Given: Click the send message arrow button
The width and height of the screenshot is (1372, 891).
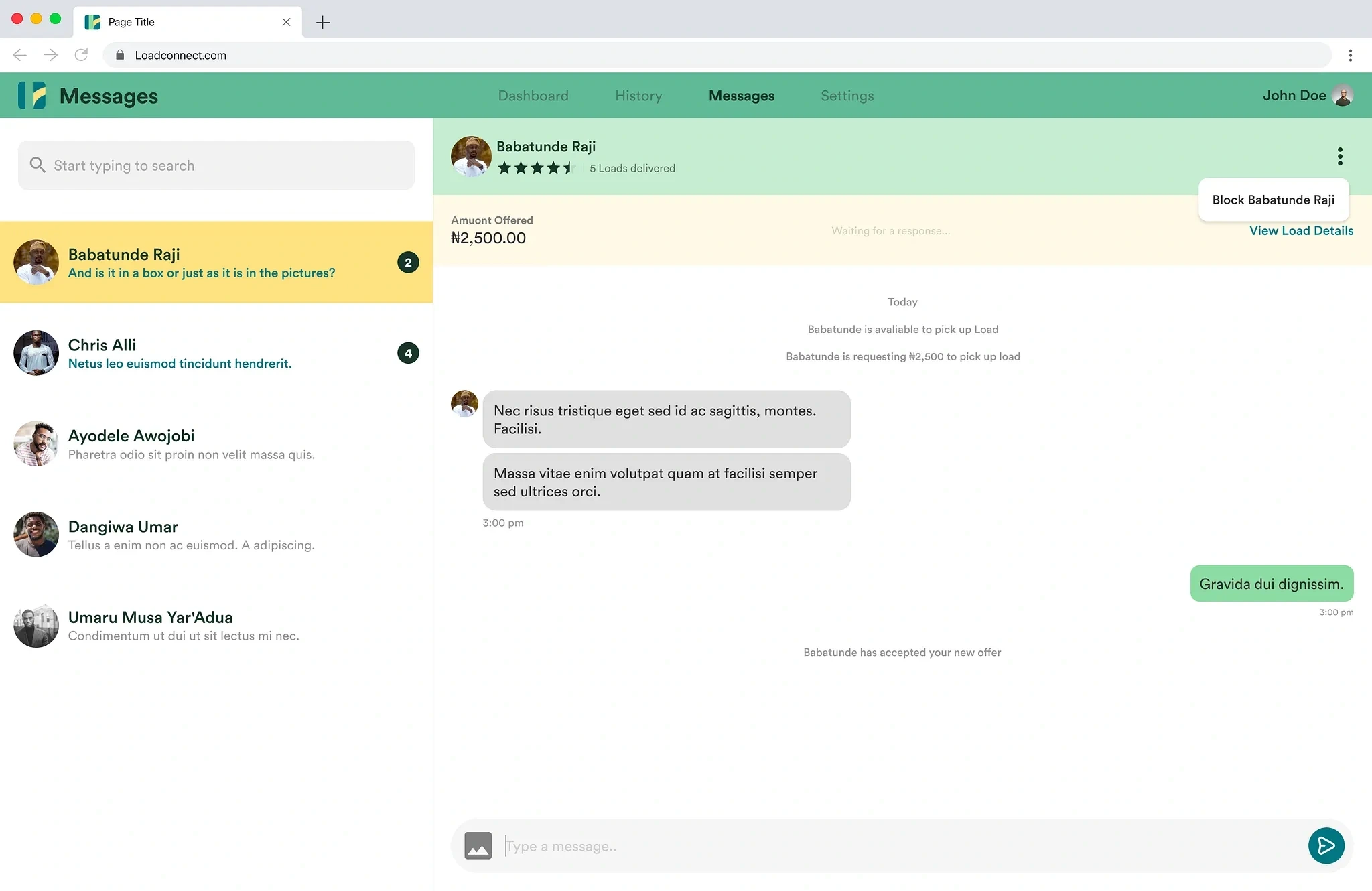Looking at the screenshot, I should pyautogui.click(x=1326, y=845).
